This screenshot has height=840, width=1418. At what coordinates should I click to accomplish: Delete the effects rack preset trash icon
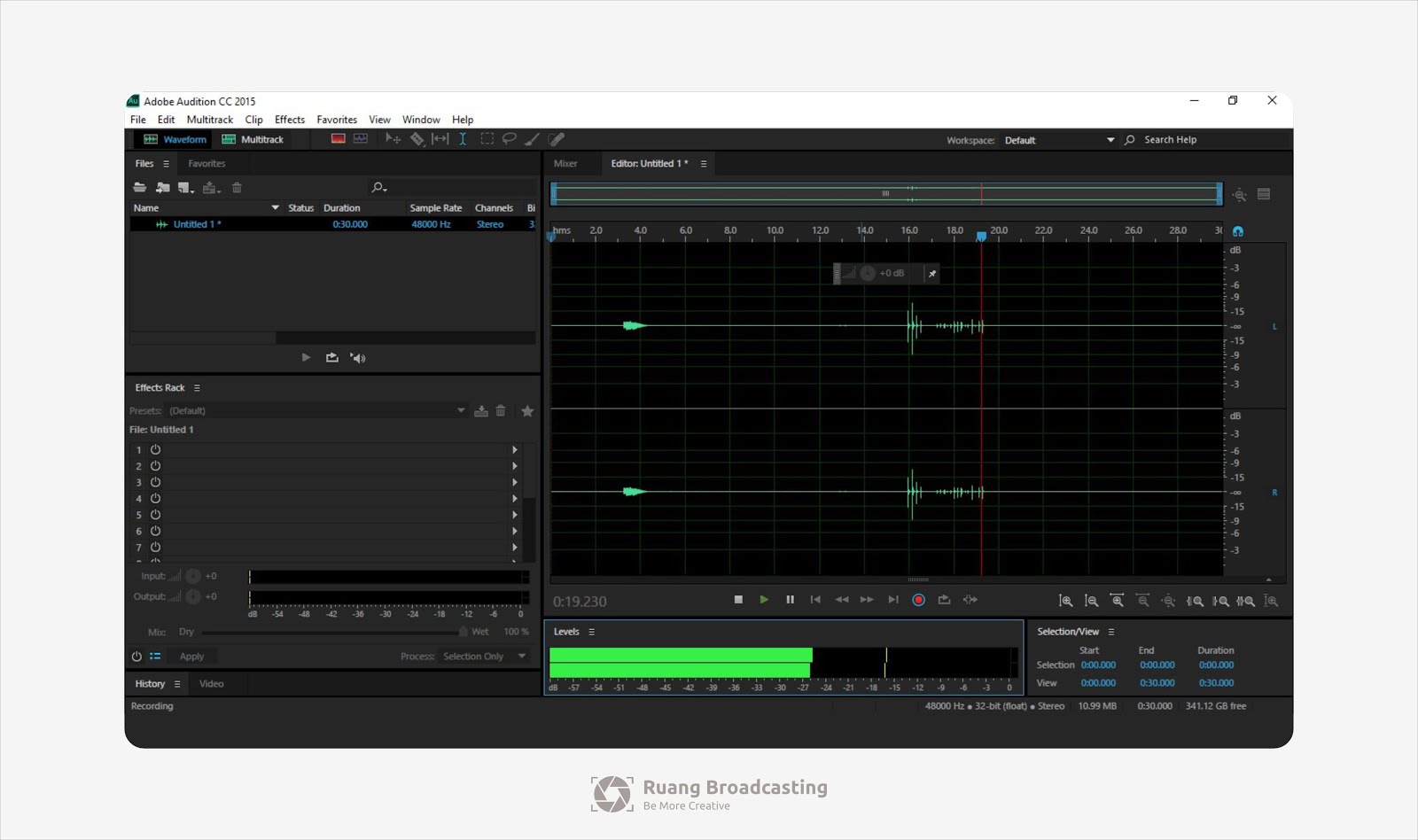point(501,410)
